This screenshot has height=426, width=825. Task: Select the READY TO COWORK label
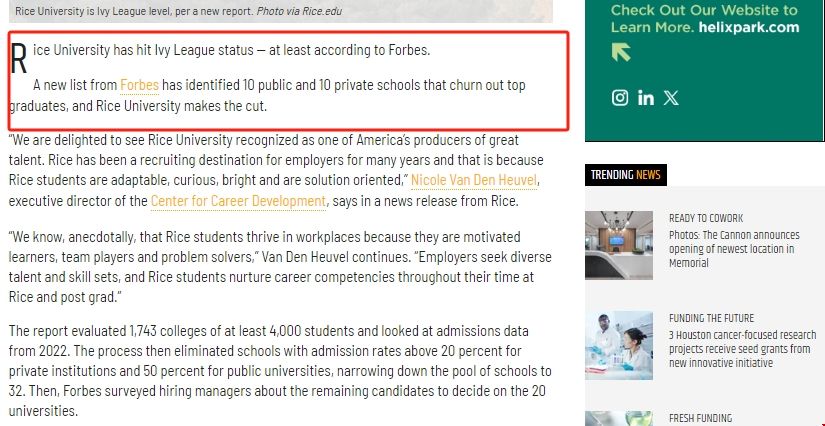coord(706,218)
